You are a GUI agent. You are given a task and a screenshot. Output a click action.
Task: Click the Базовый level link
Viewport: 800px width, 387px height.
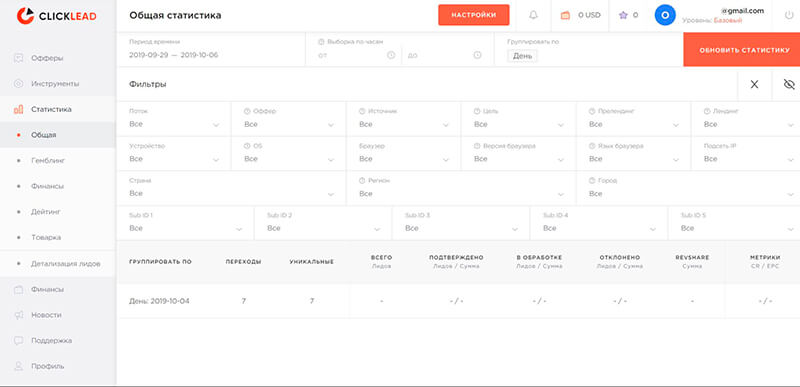tap(728, 21)
